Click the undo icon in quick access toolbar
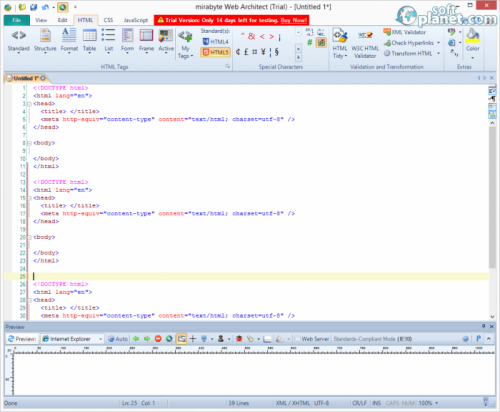The image size is (500, 412). 45,7
